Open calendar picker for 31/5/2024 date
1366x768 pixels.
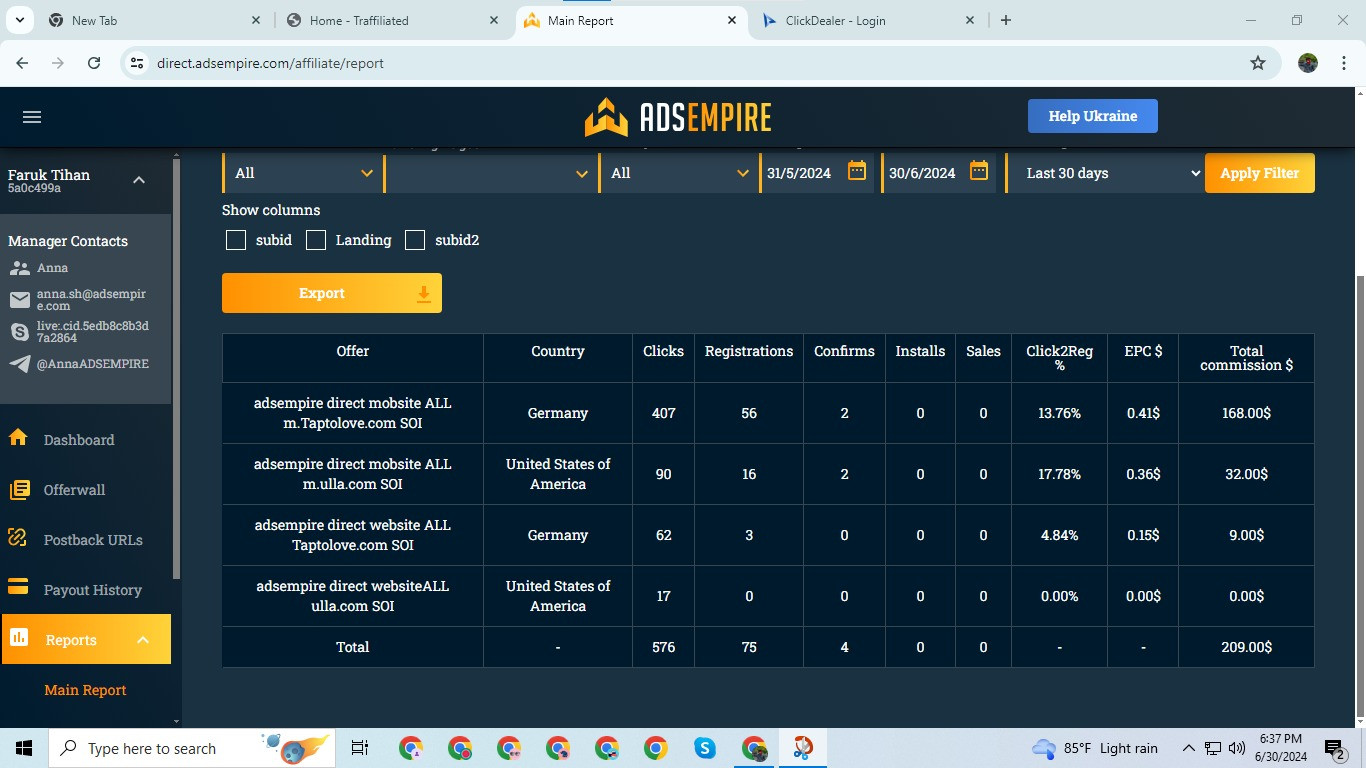tap(857, 171)
